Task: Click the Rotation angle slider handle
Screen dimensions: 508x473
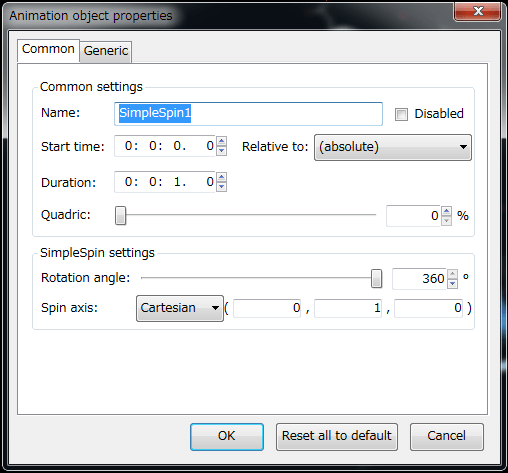Action: [x=376, y=278]
